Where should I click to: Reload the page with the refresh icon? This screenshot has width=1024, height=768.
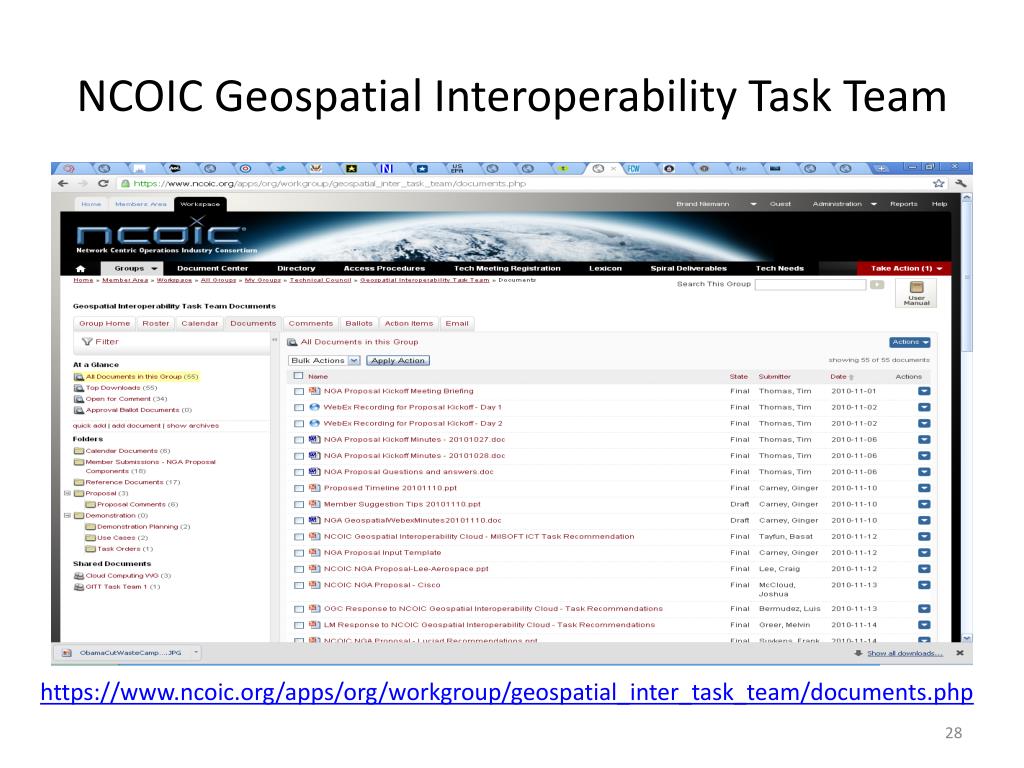pos(103,184)
